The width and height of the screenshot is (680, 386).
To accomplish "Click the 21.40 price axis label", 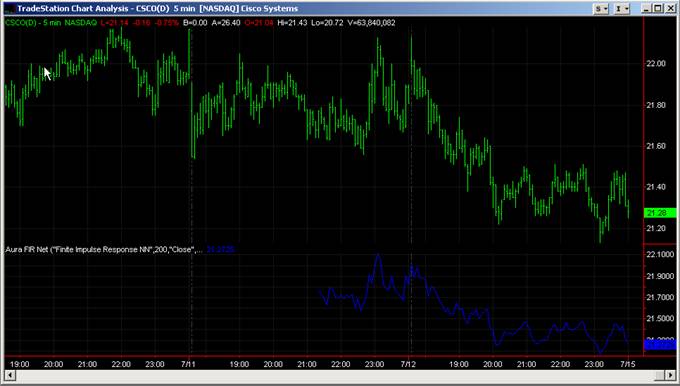I will pyautogui.click(x=656, y=187).
